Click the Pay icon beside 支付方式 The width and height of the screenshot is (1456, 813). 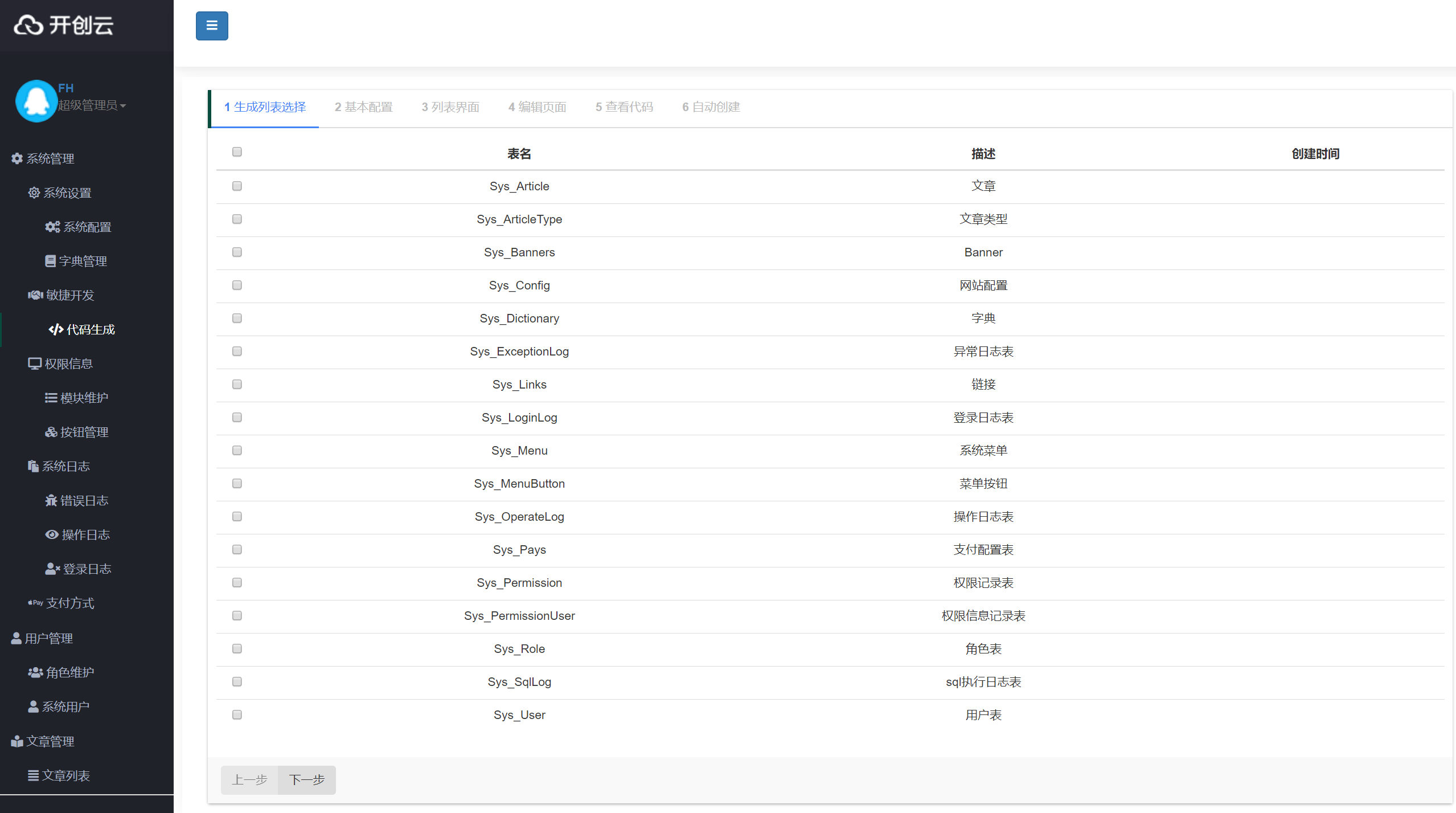[x=35, y=603]
